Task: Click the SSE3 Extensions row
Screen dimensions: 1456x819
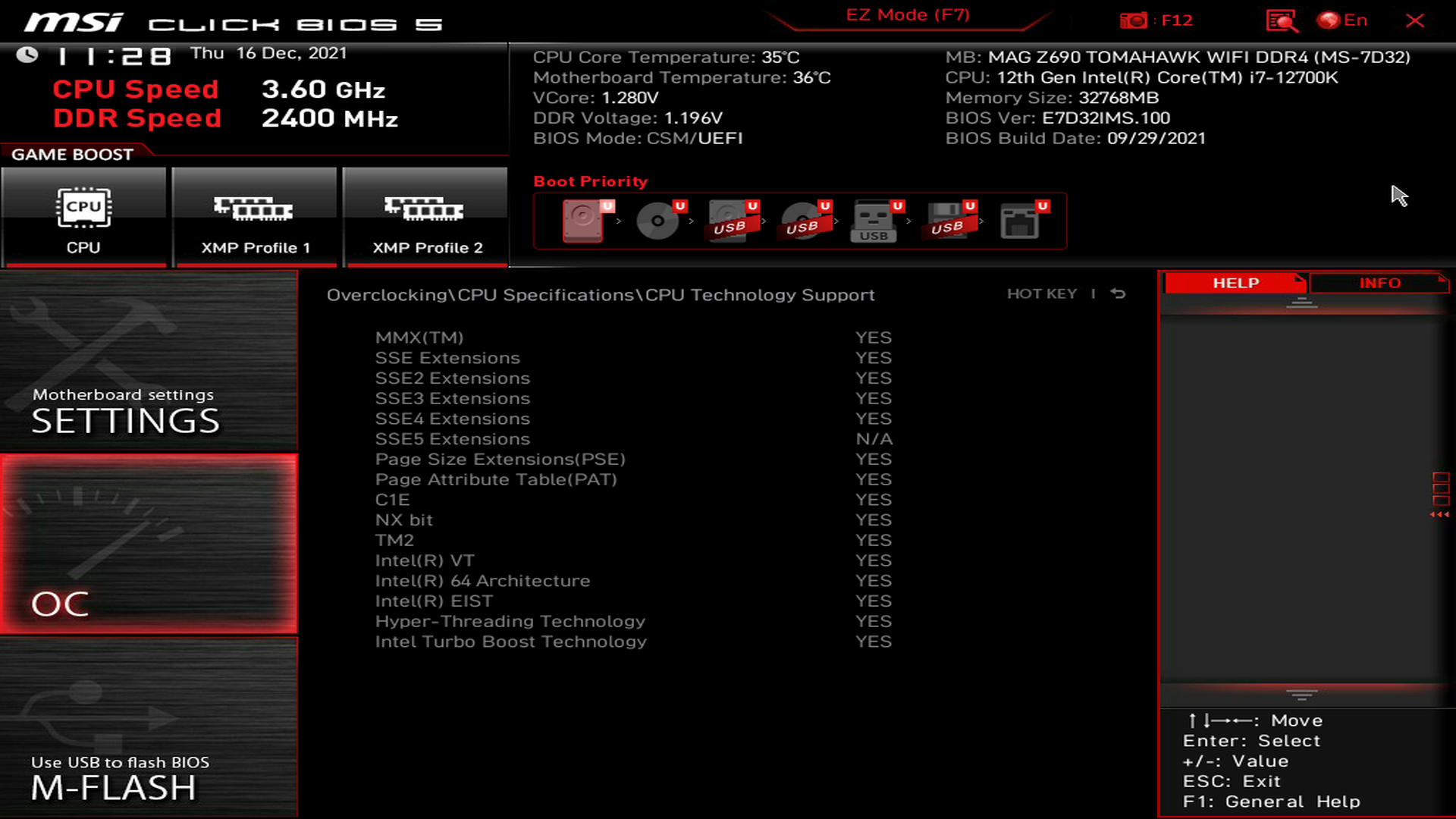Action: point(633,398)
